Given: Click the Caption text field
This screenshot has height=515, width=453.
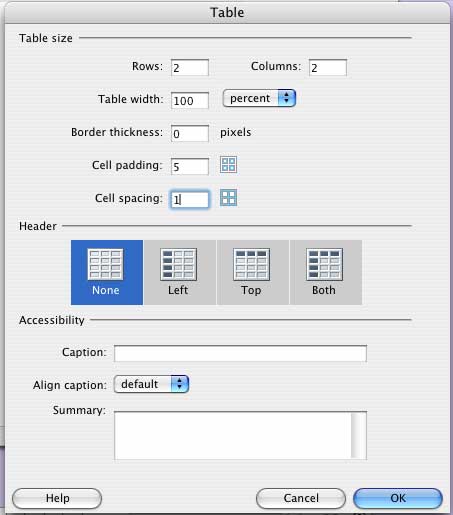Looking at the screenshot, I should 240,354.
